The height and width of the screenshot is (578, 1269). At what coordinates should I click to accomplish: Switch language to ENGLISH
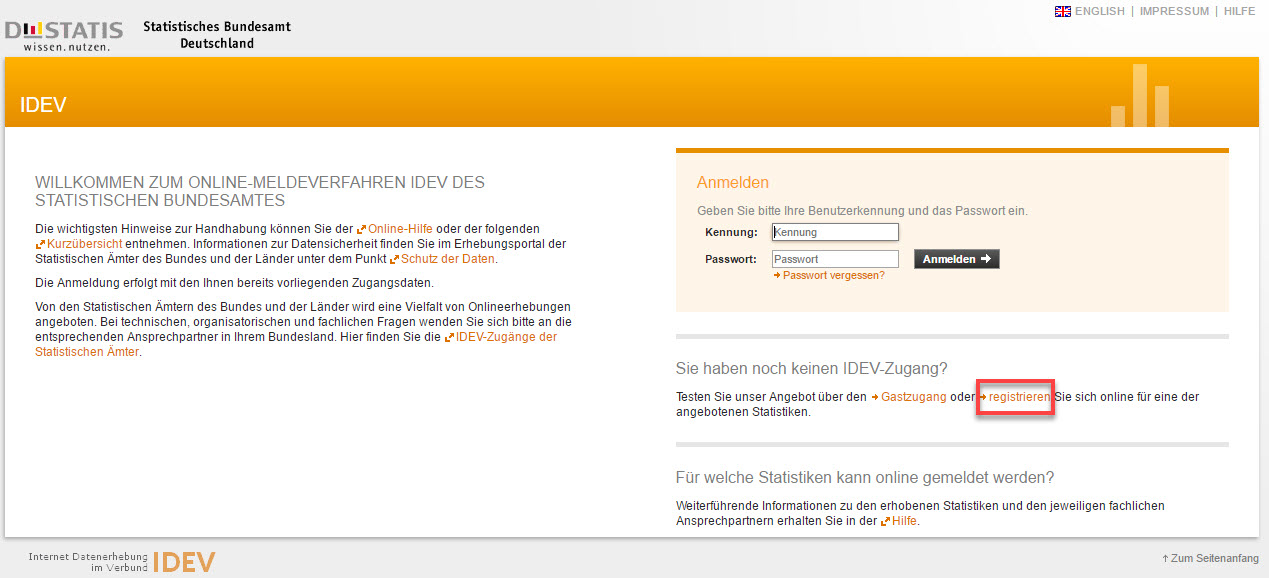click(1099, 12)
